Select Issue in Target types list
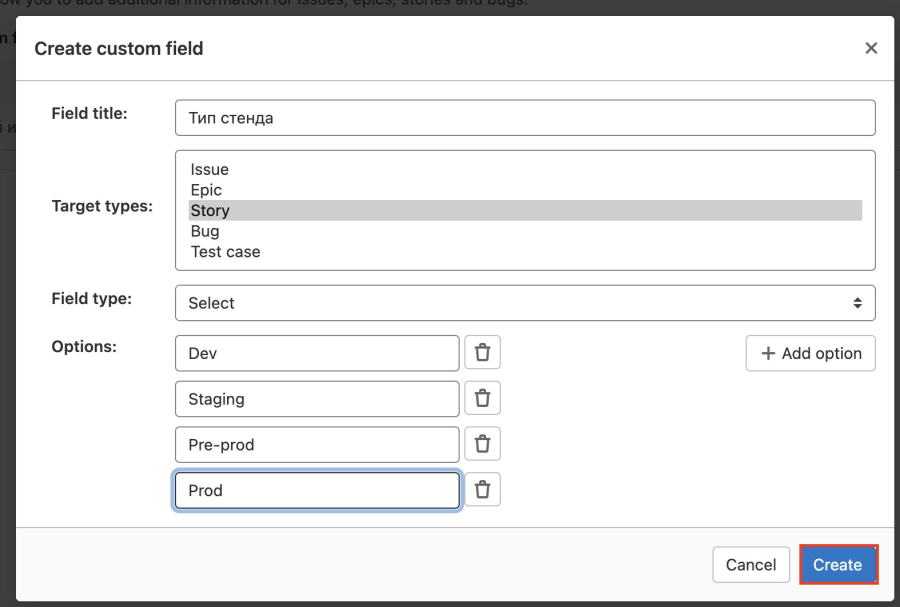Screen dimensions: 900x607 click(210, 170)
